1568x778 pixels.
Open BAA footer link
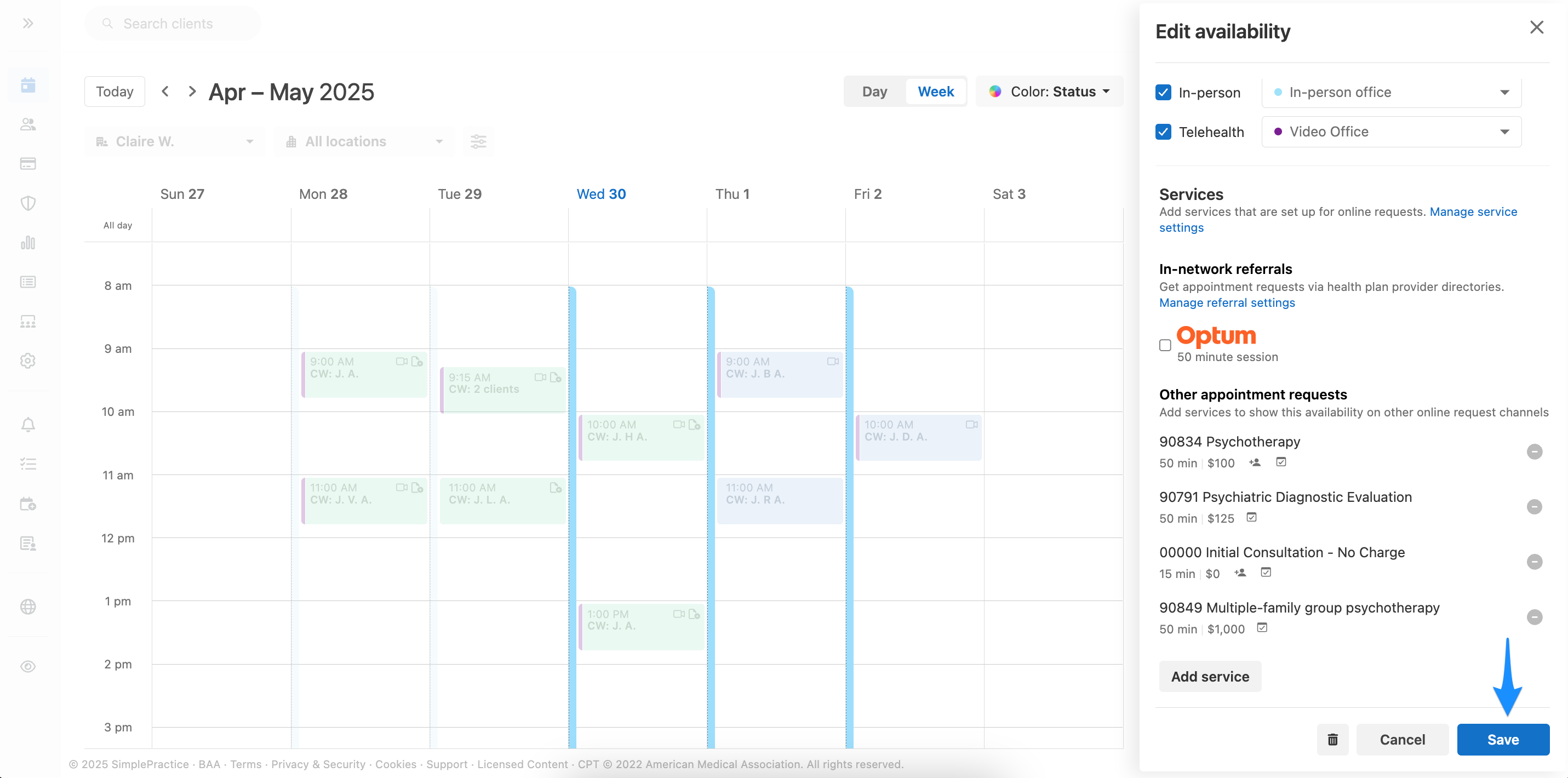[209, 765]
